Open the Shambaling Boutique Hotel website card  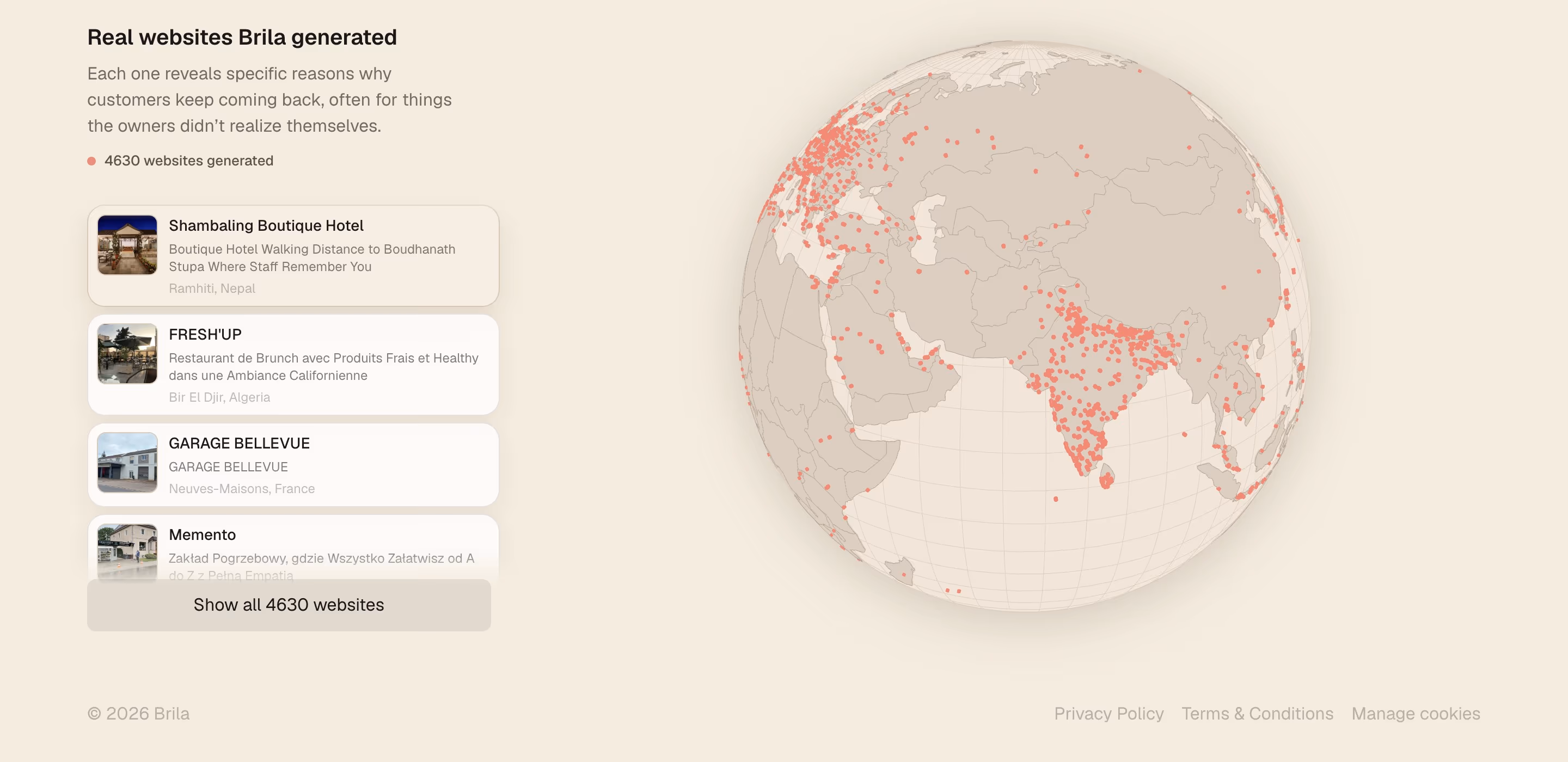click(x=293, y=256)
